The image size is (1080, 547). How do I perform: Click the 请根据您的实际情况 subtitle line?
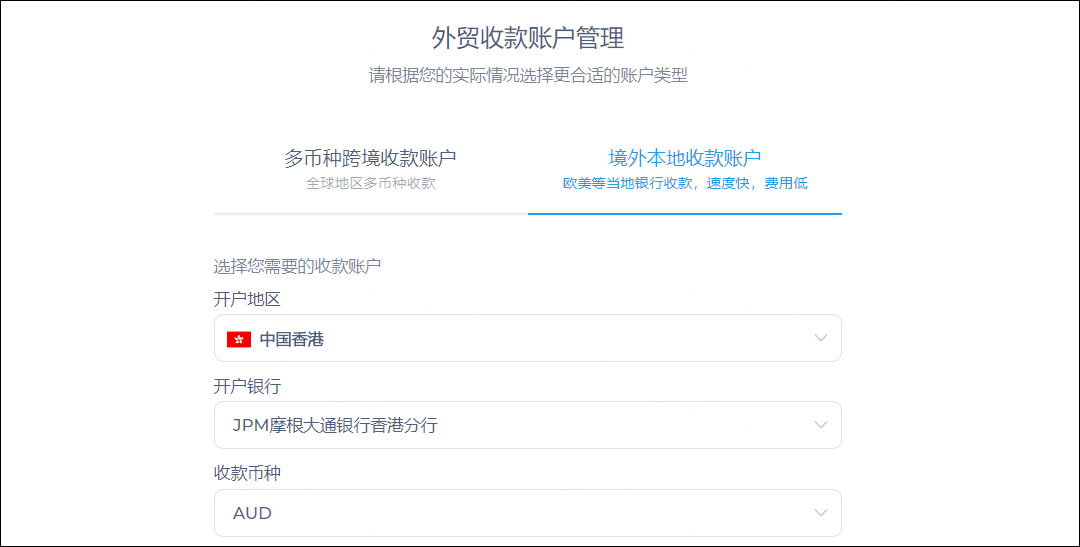pyautogui.click(x=528, y=75)
